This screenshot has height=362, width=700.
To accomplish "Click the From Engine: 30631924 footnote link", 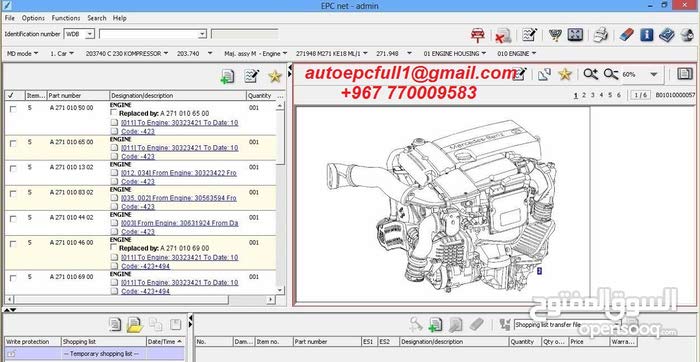I will pos(179,223).
